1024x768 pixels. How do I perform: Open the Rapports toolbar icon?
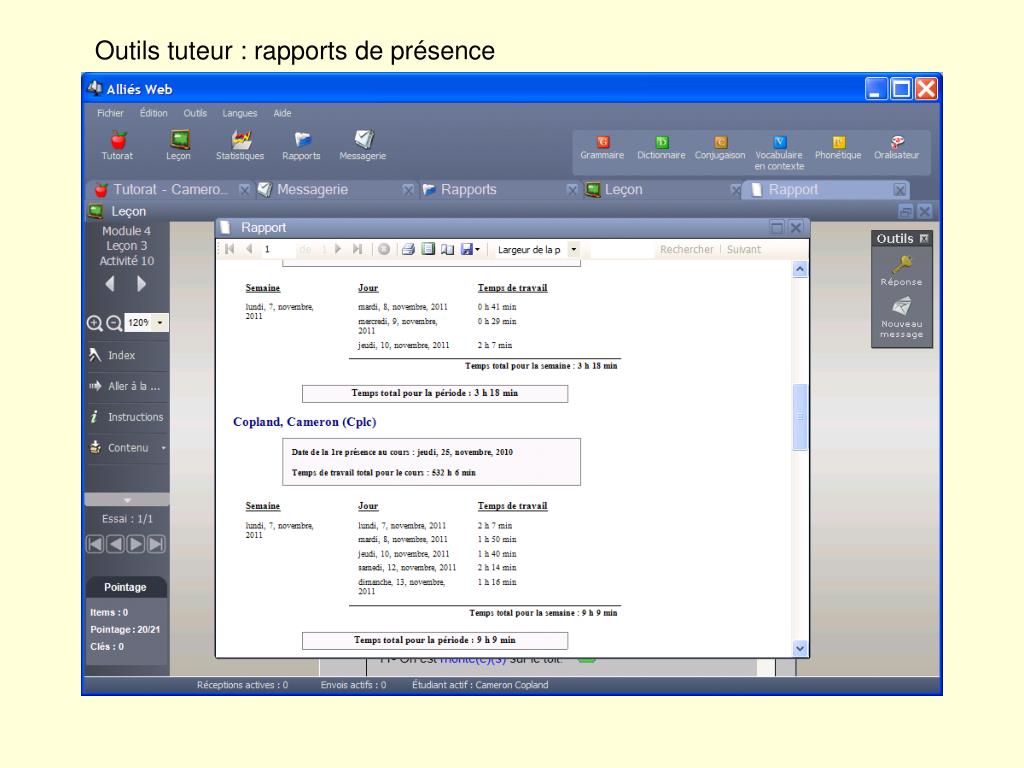click(301, 146)
